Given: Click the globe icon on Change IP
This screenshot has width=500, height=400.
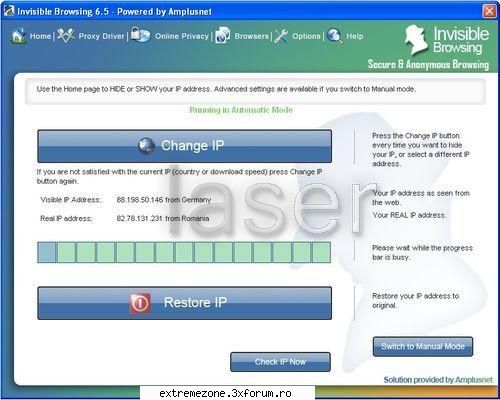Looking at the screenshot, I should click(146, 146).
